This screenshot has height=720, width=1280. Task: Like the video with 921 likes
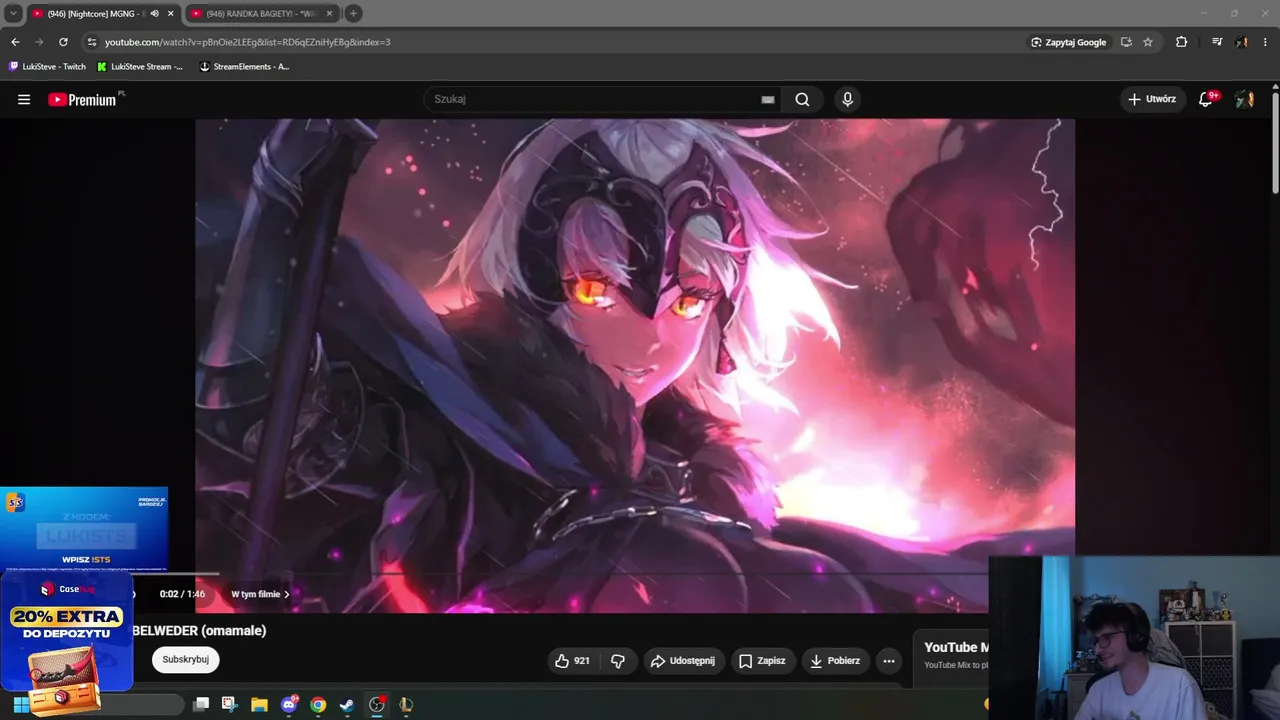click(573, 661)
